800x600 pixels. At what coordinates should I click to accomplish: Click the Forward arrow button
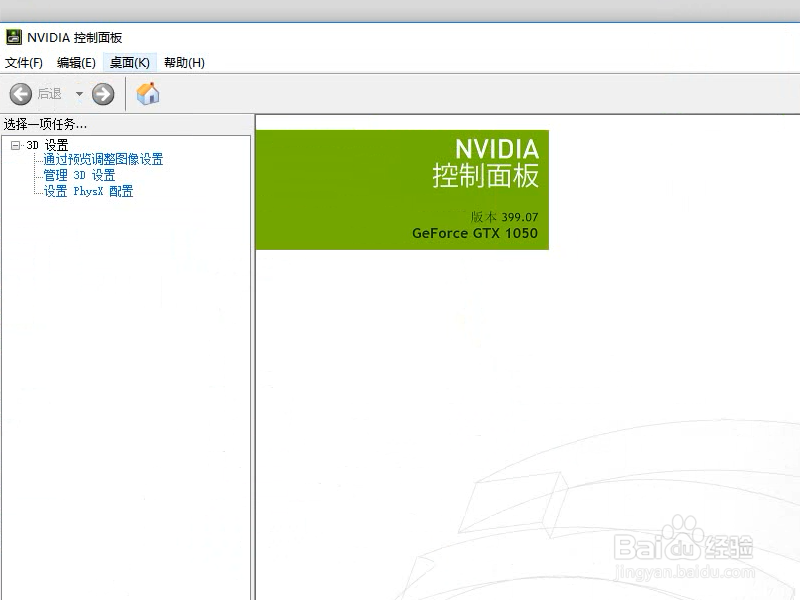pos(103,94)
